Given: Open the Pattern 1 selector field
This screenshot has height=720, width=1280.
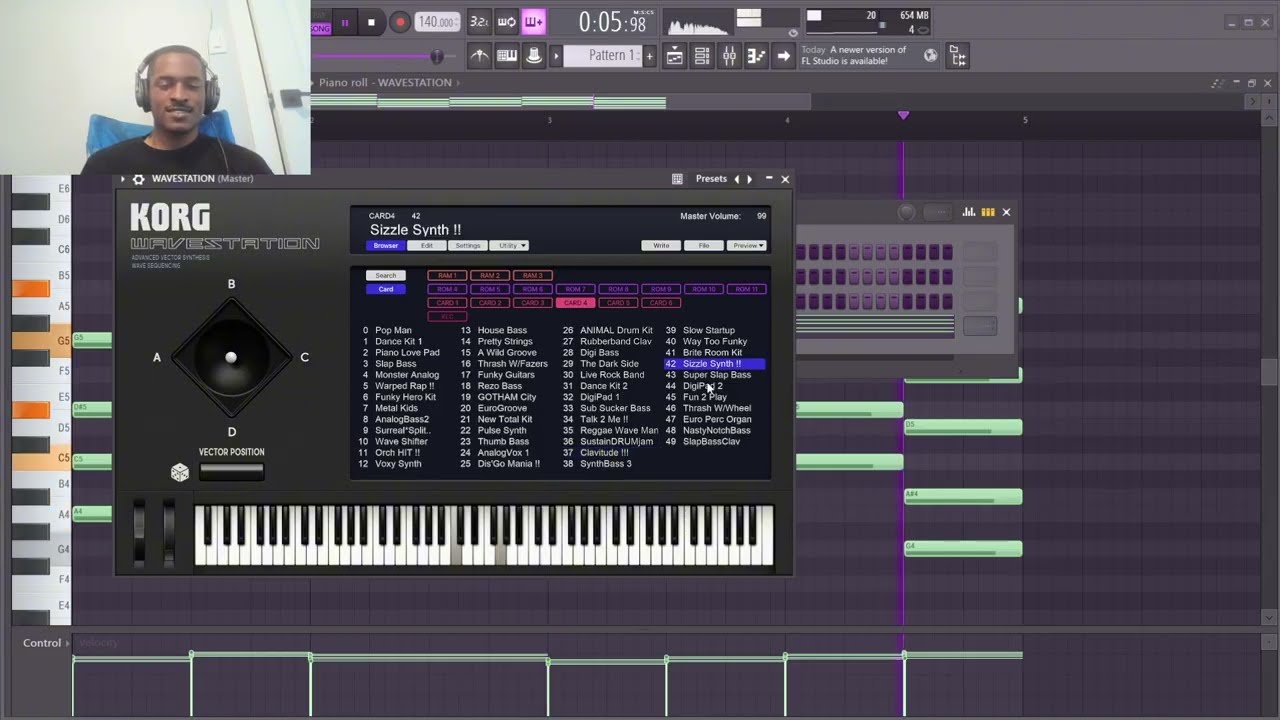Looking at the screenshot, I should tap(602, 56).
